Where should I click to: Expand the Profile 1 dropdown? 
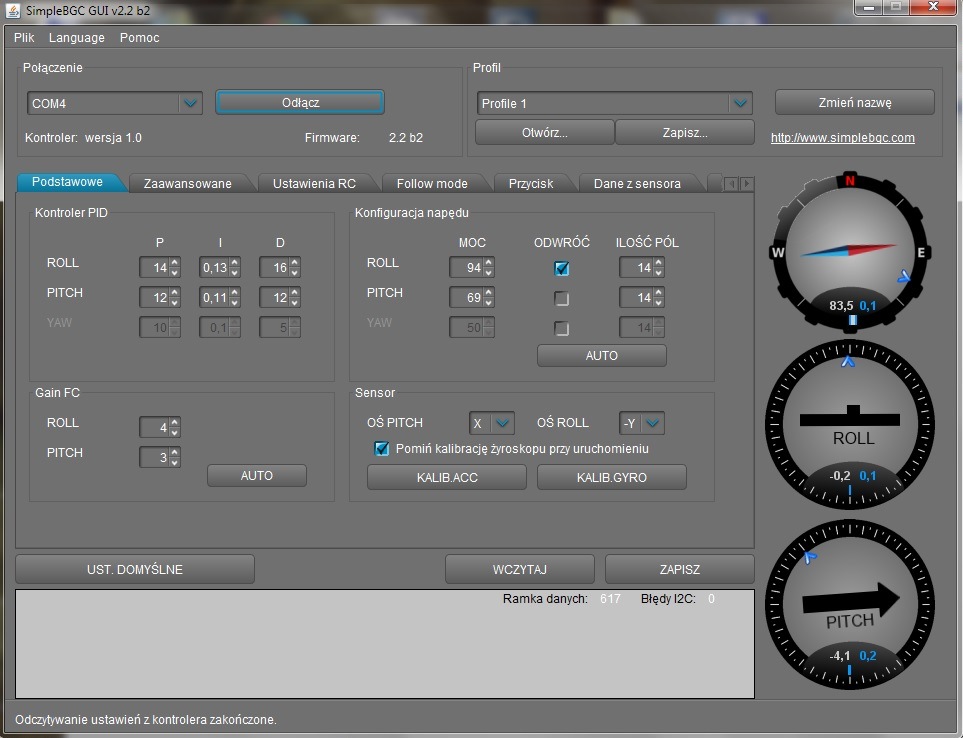click(739, 103)
